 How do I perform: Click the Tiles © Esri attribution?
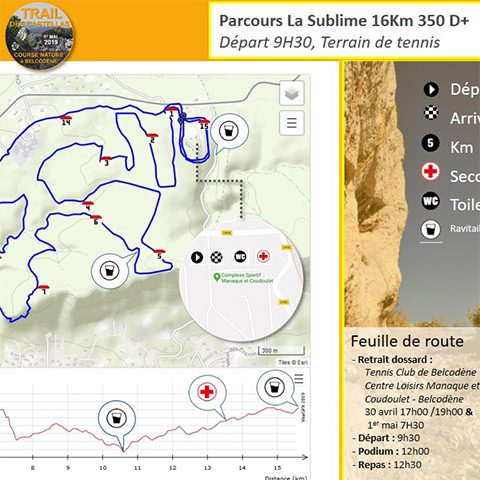click(x=293, y=362)
